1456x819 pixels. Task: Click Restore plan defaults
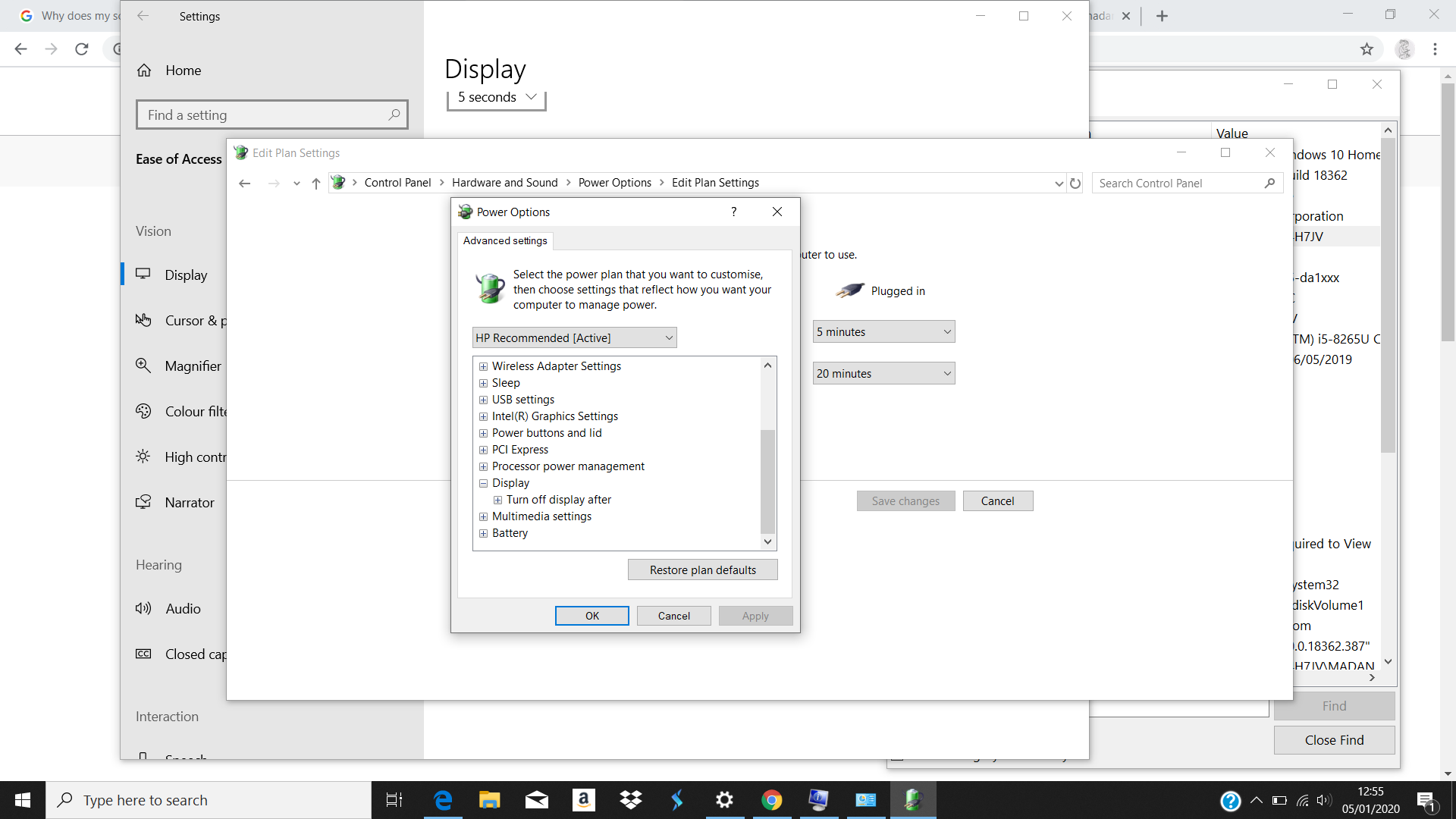pos(702,570)
